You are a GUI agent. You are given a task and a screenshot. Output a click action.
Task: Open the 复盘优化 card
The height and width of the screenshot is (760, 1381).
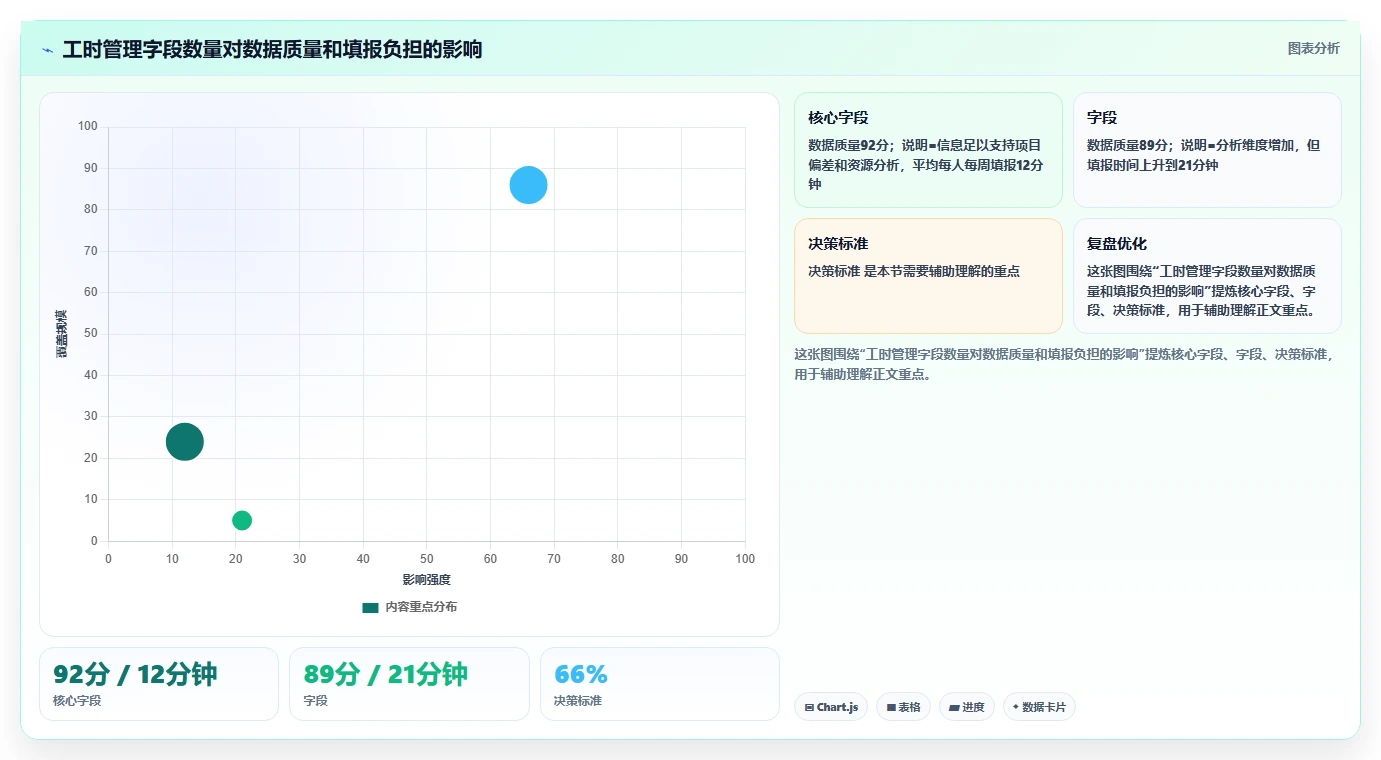[1207, 276]
